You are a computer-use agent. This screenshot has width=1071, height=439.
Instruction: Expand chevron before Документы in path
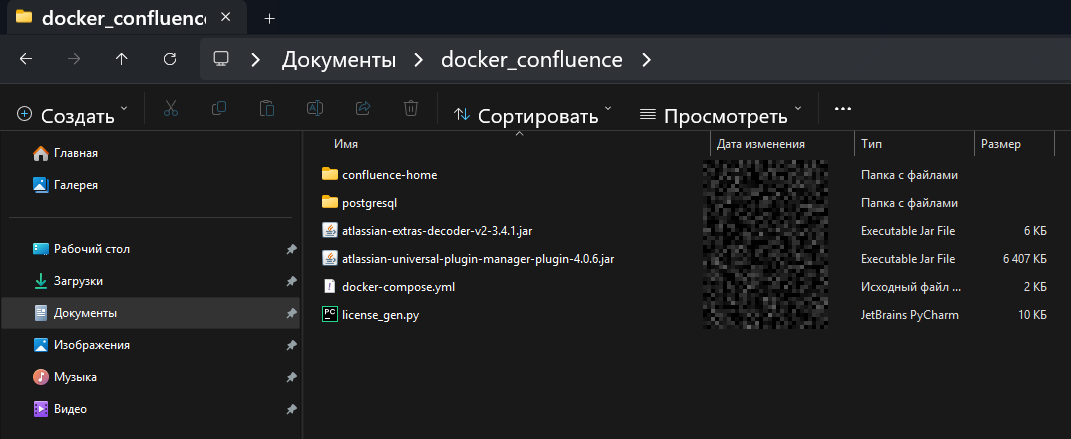pyautogui.click(x=256, y=59)
